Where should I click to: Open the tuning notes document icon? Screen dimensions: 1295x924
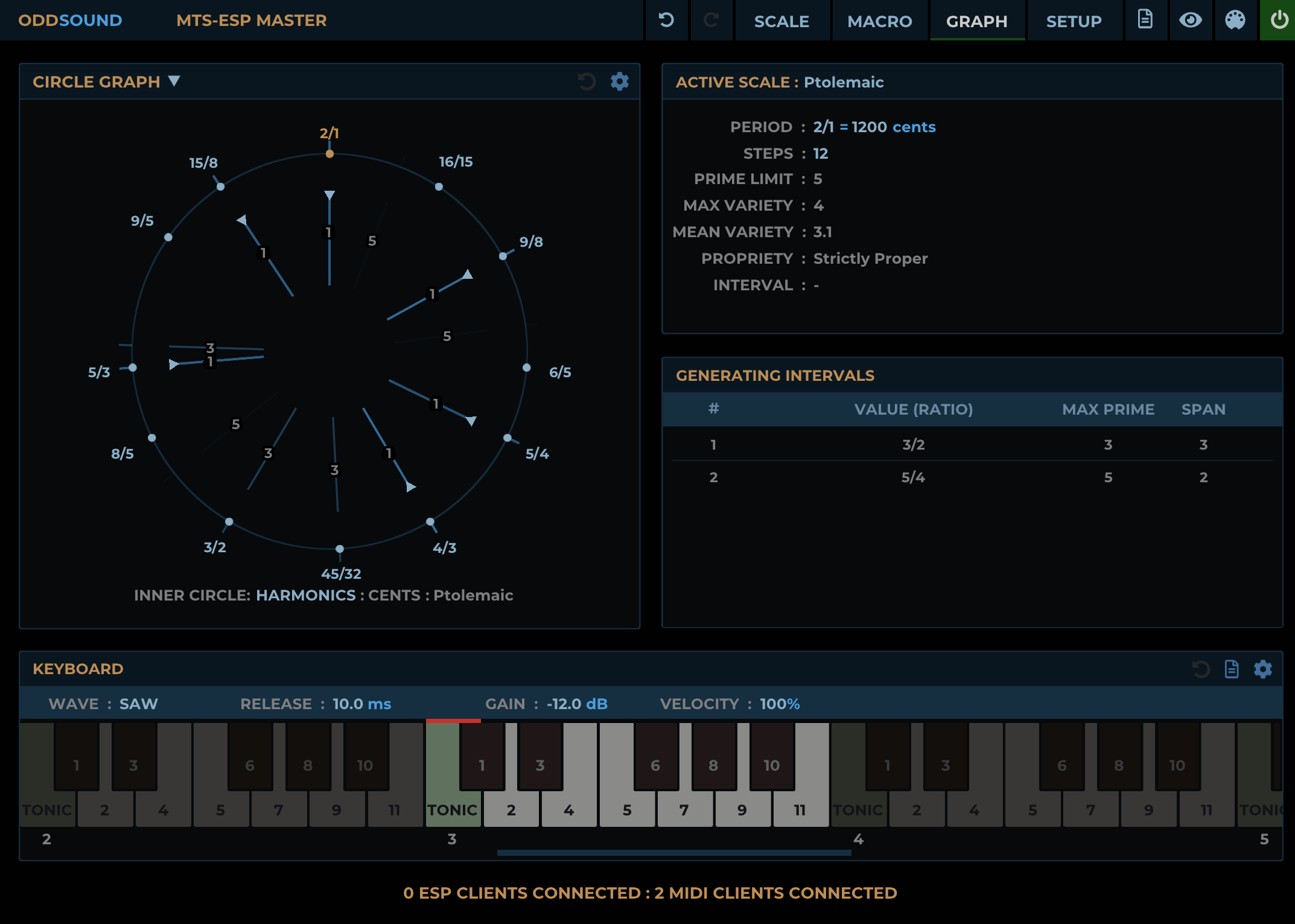pyautogui.click(x=1145, y=20)
